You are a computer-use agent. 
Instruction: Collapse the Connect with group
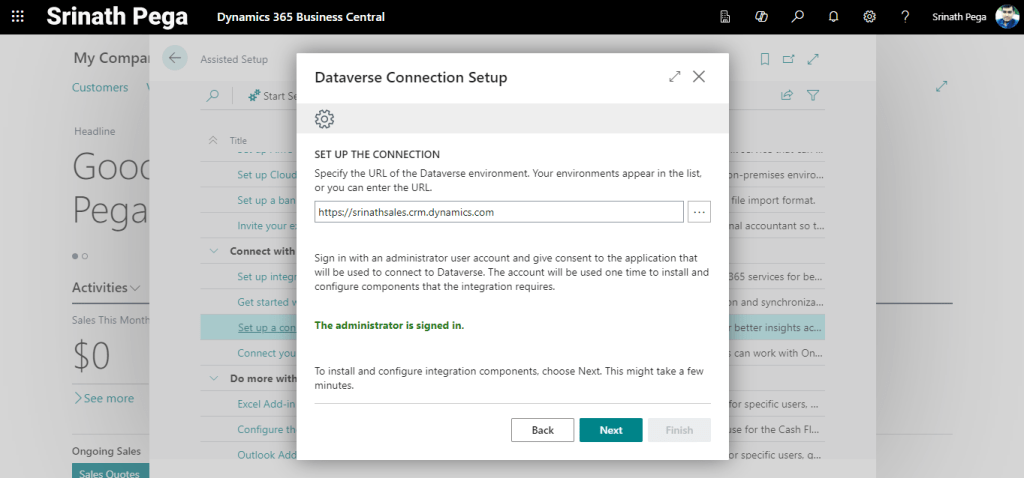tap(215, 251)
